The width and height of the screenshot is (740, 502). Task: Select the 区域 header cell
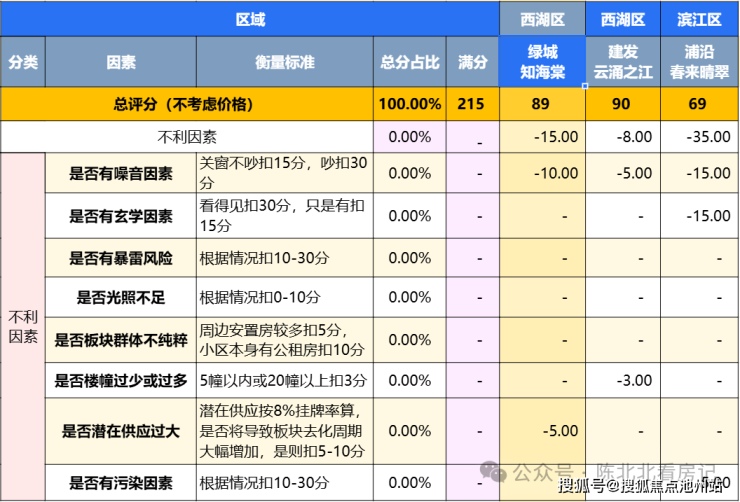pos(250,19)
